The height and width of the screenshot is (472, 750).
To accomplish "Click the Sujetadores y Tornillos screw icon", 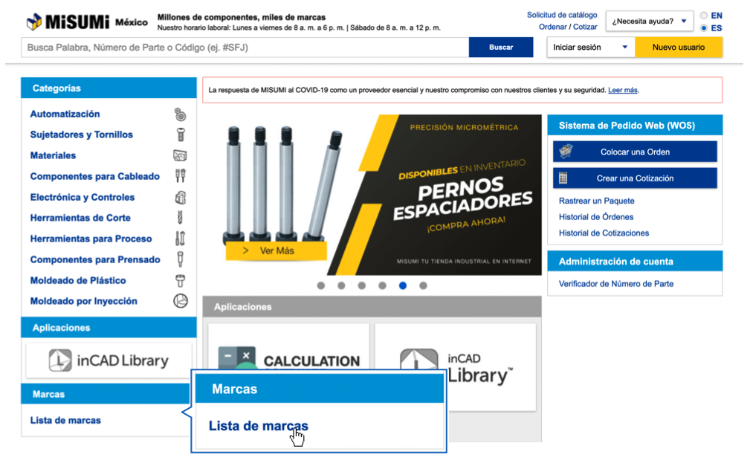I will [x=180, y=135].
